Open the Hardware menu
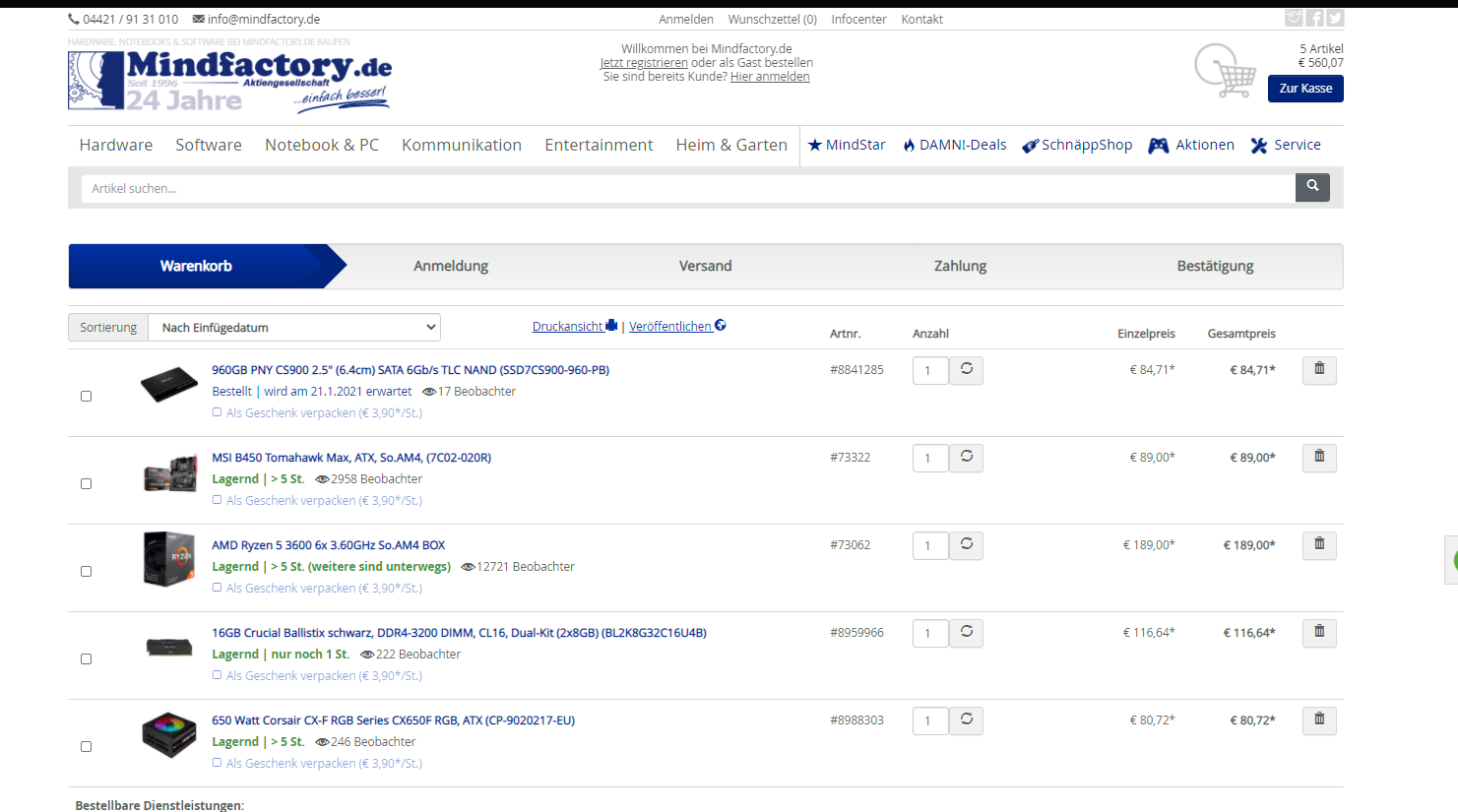1458x812 pixels. coord(116,145)
